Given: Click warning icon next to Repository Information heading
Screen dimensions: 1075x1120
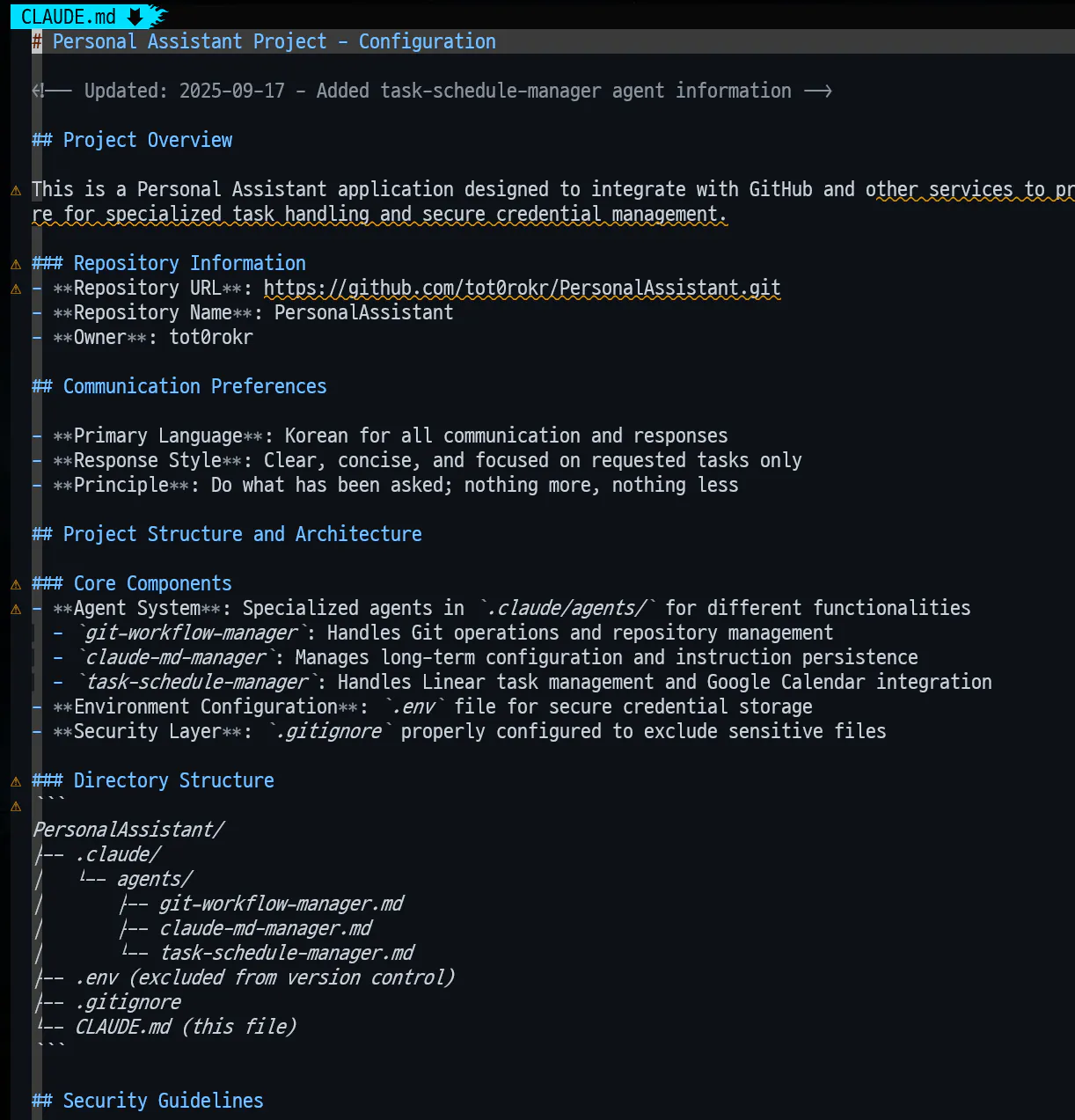Looking at the screenshot, I should (16, 264).
